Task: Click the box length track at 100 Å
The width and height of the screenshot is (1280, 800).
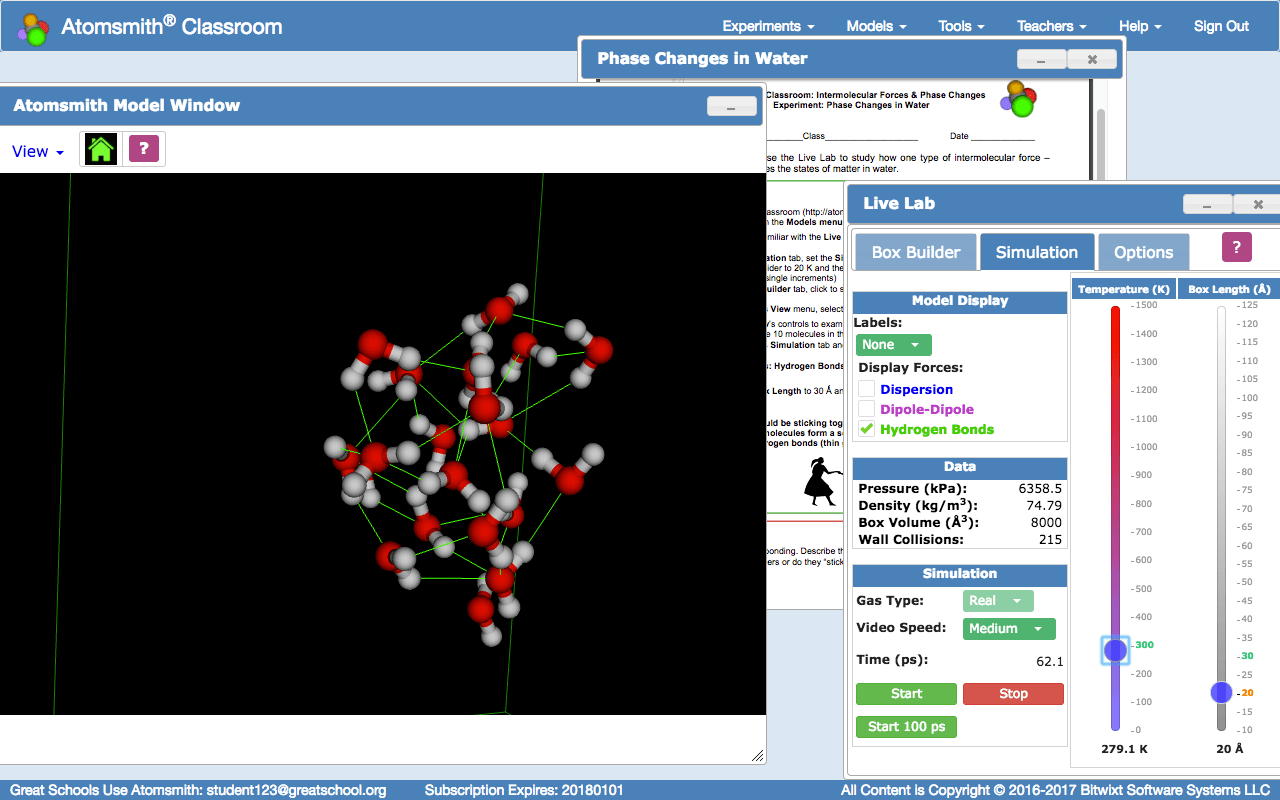Action: click(1221, 398)
